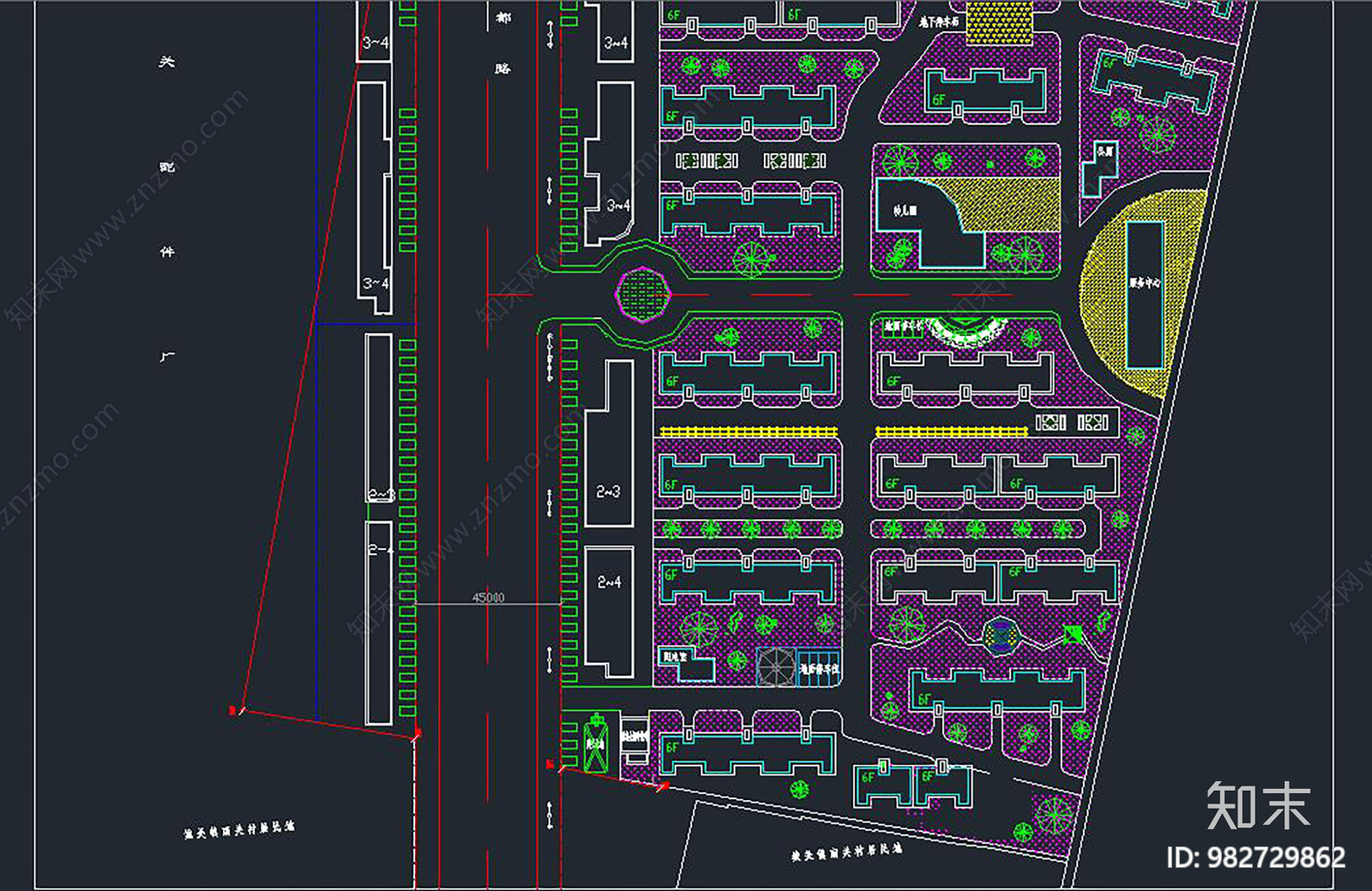Viewport: 1372px width, 891px height.
Task: Click the 2~4 label beside 45000 dimension
Action: pos(609,581)
